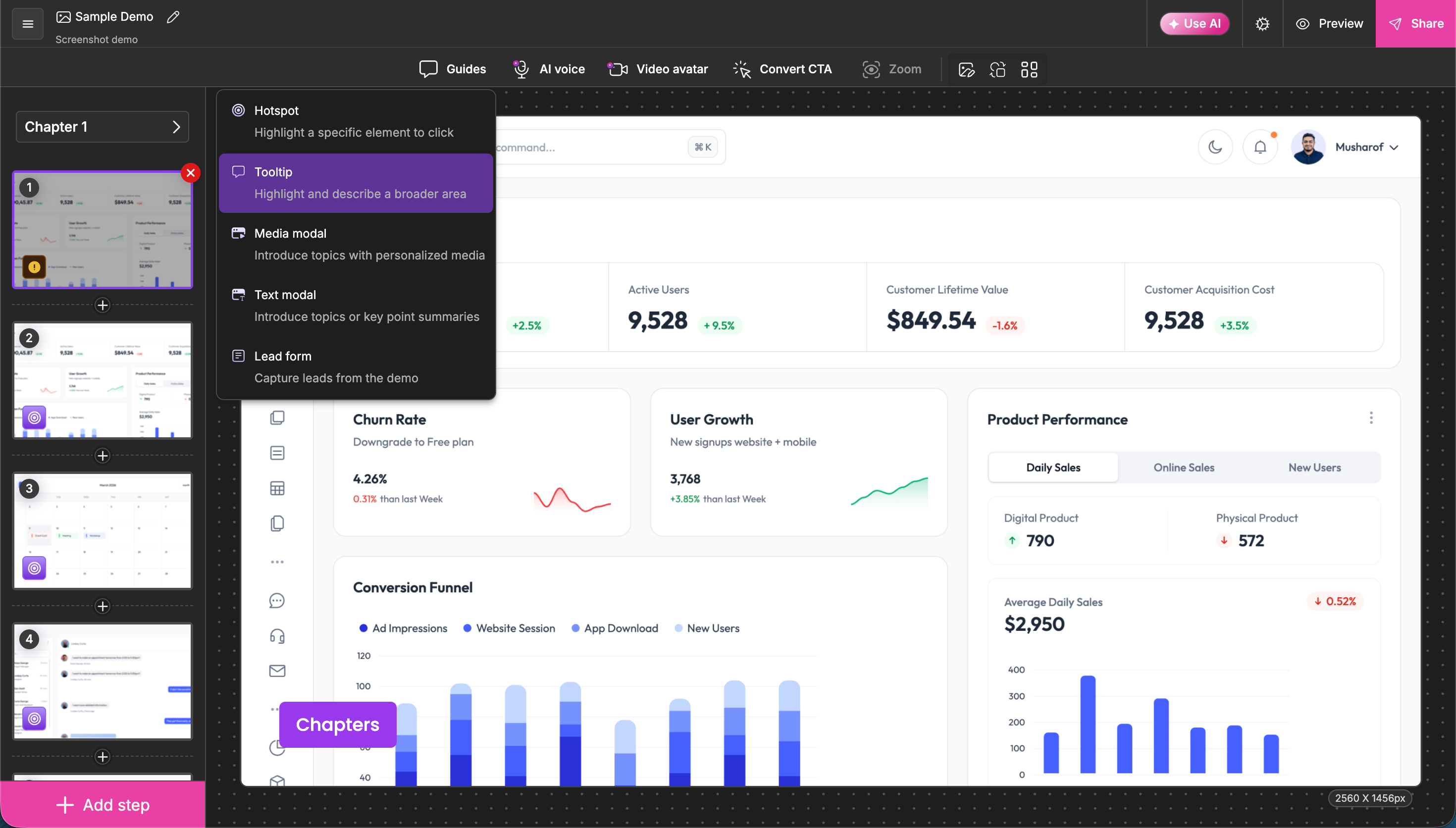The width and height of the screenshot is (1456, 828).
Task: Click the Zoom tool in the toolbar
Action: tap(891, 69)
